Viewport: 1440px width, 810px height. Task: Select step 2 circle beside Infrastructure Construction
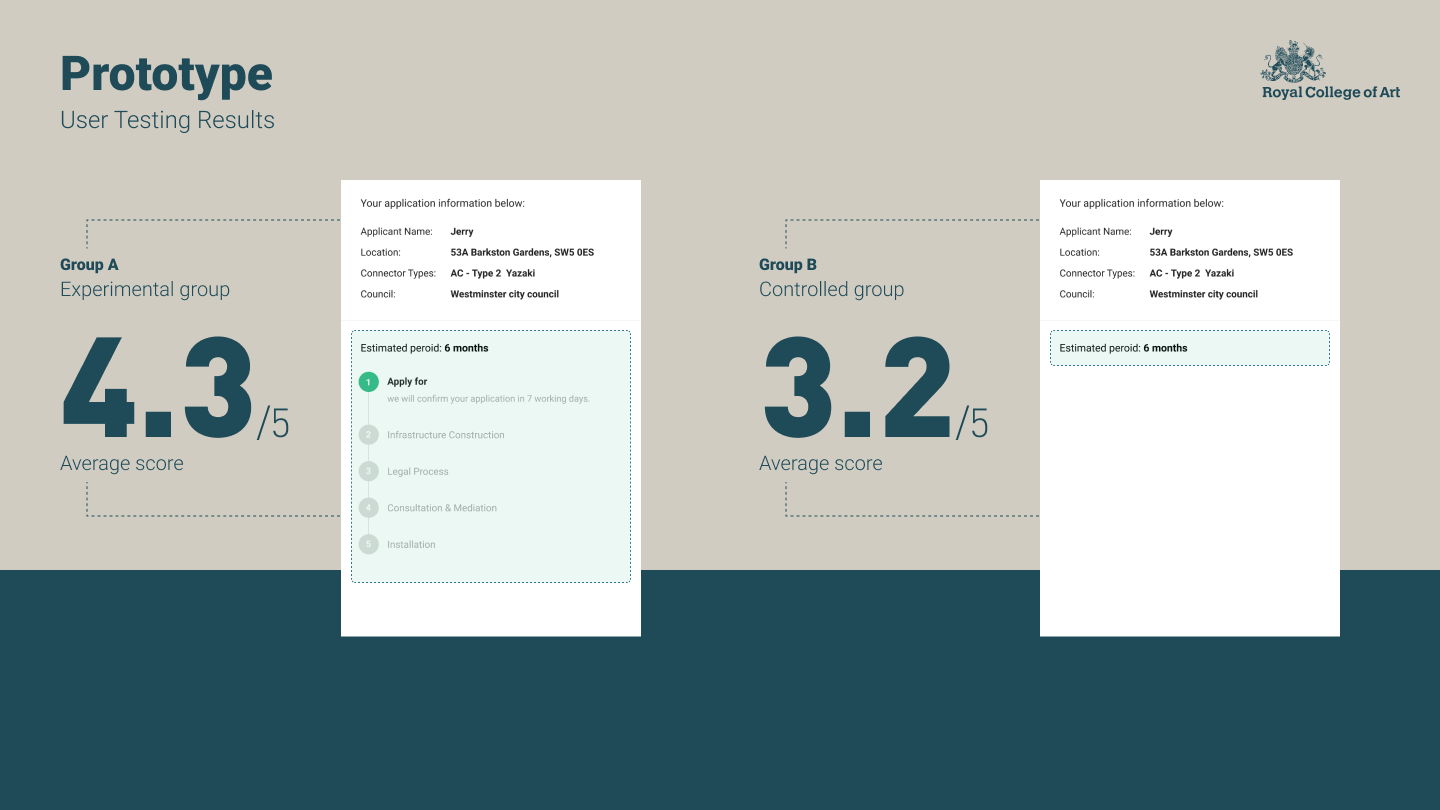pos(369,435)
